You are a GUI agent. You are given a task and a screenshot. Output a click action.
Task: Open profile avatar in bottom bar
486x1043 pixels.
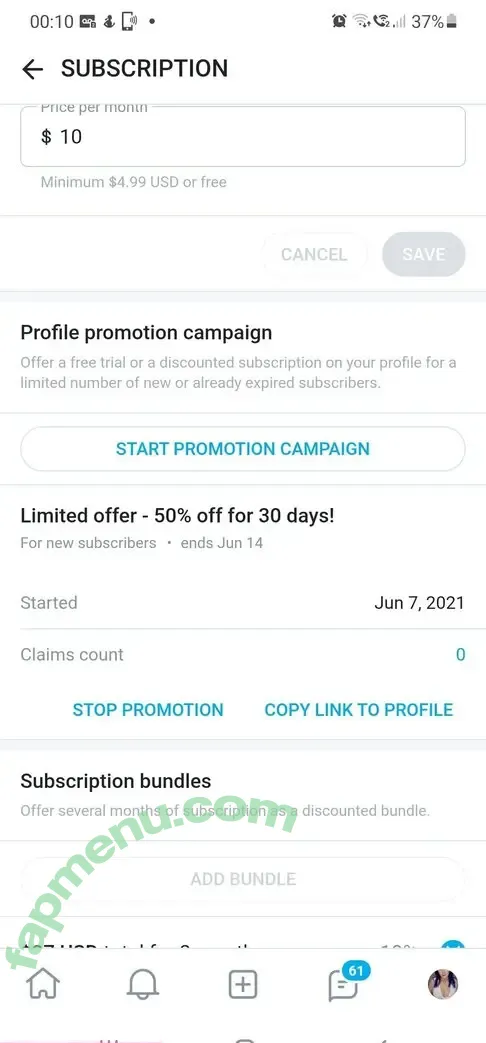(443, 984)
